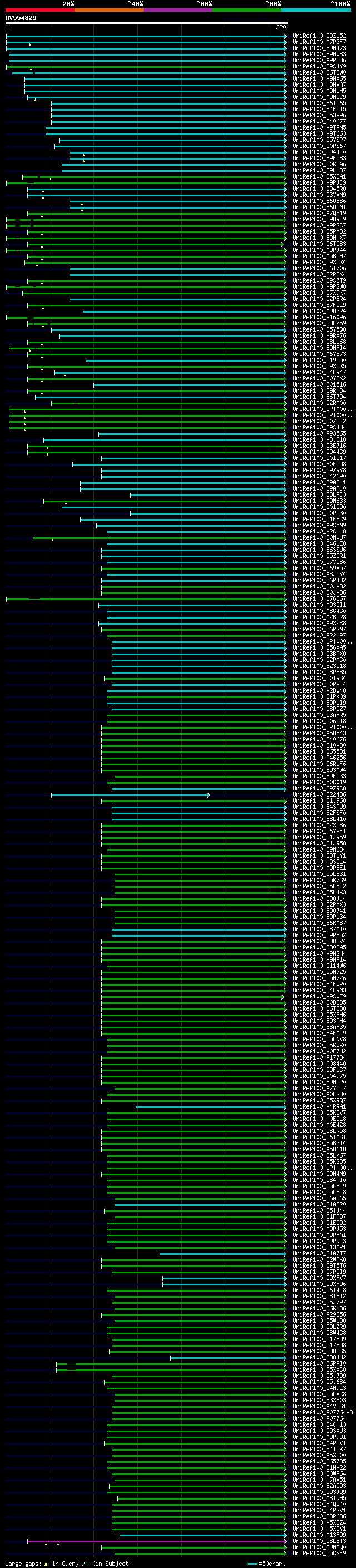Viewport: 356px width, 1568px height.
Task: Select hit label UniRef100_A7QE19
Action: coord(319,213)
